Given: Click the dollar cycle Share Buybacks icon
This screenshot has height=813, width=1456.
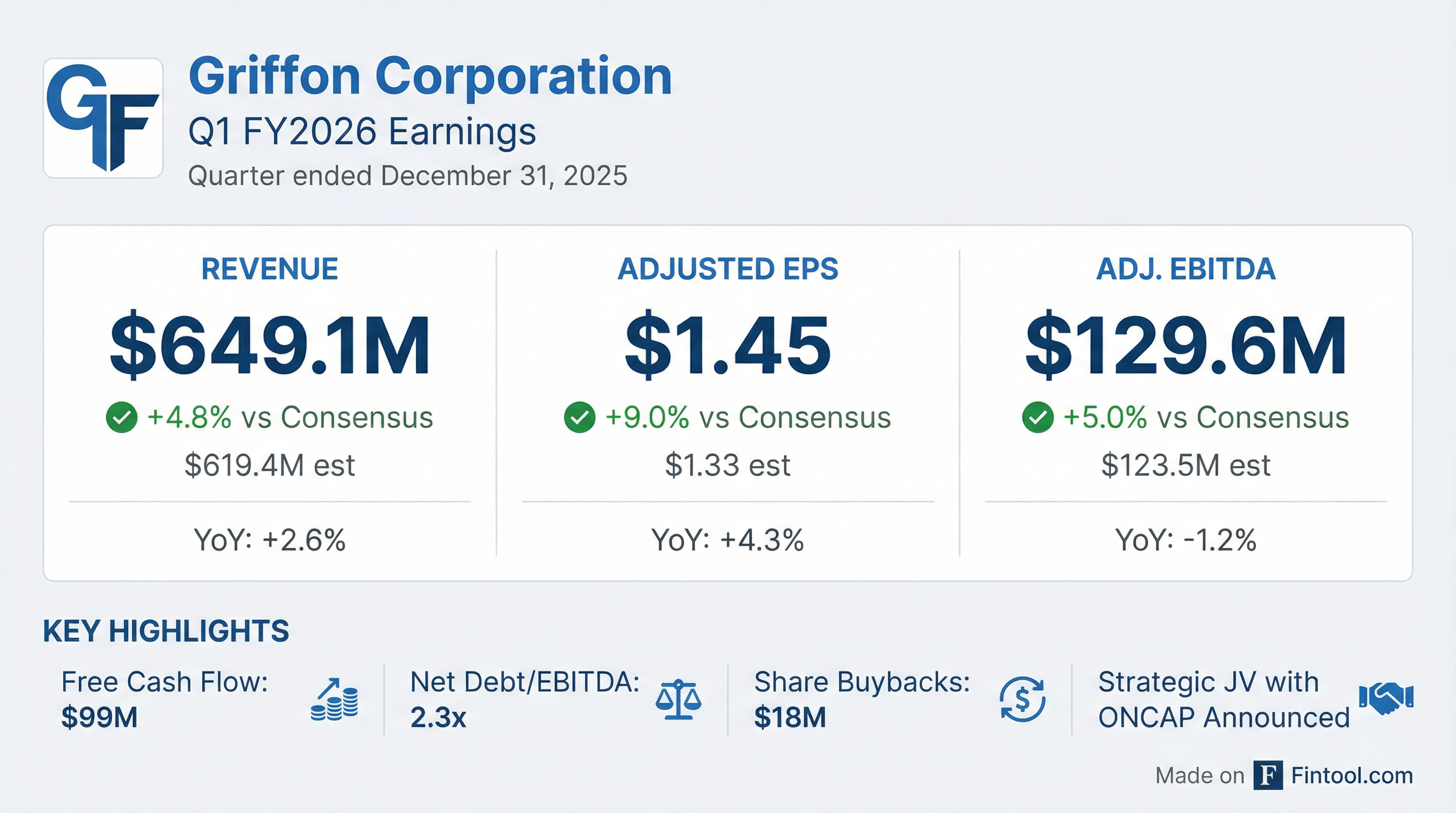Looking at the screenshot, I should pyautogui.click(x=1022, y=700).
